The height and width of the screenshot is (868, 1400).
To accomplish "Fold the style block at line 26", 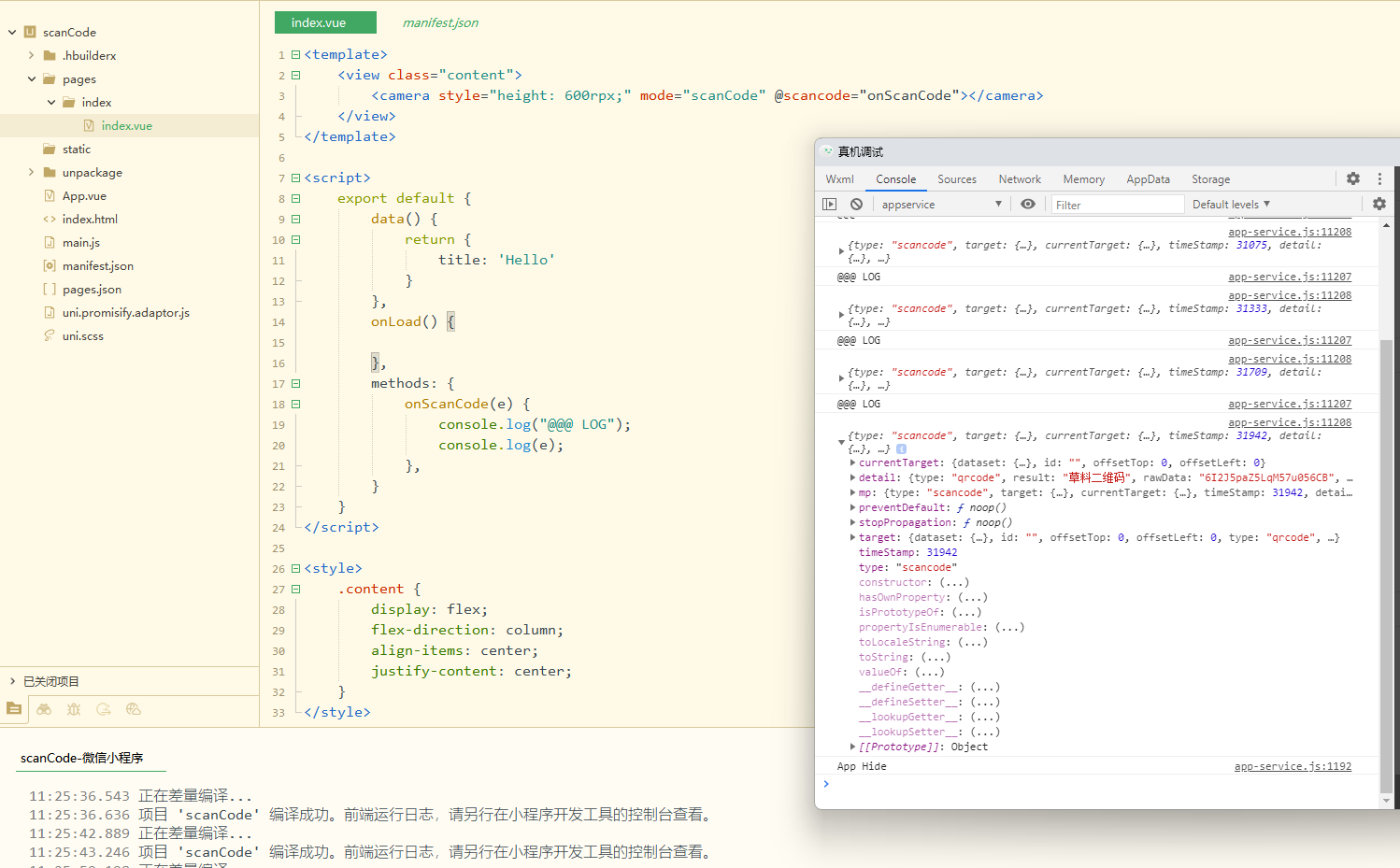I will (295, 568).
